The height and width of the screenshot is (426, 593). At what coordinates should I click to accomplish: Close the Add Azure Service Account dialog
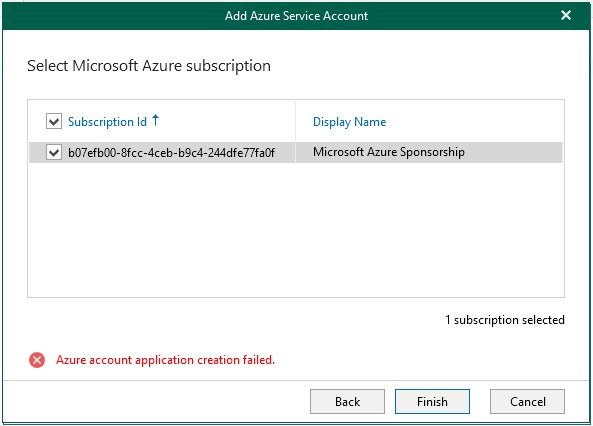click(566, 15)
